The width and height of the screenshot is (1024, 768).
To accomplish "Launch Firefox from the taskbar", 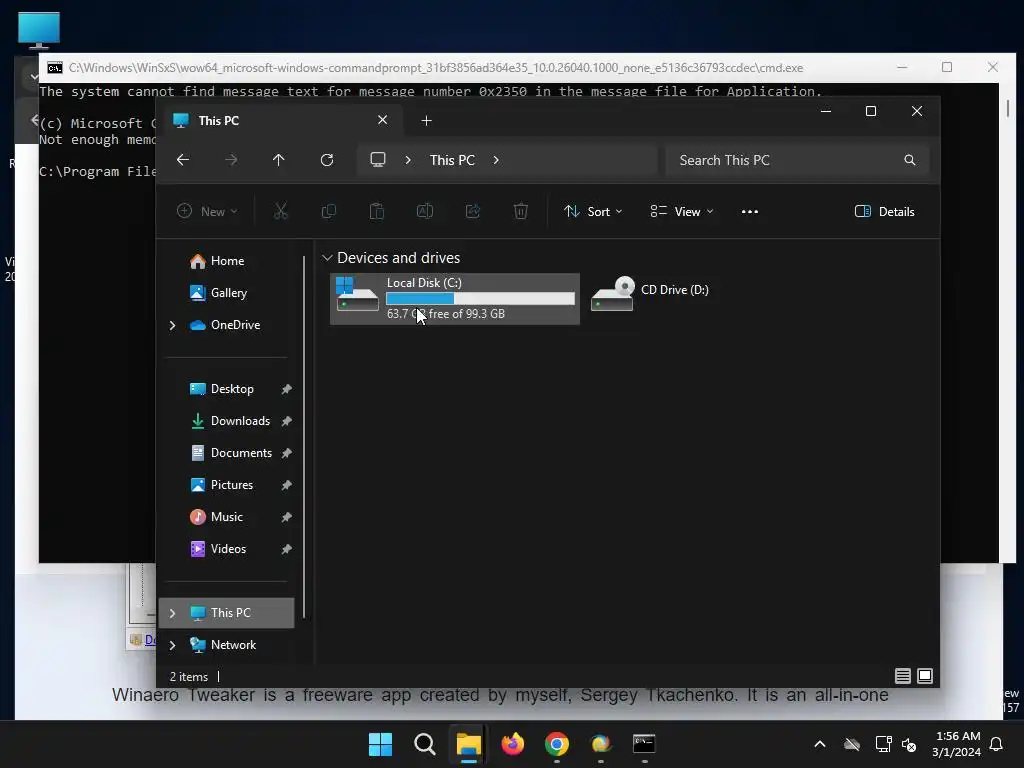I will click(513, 744).
